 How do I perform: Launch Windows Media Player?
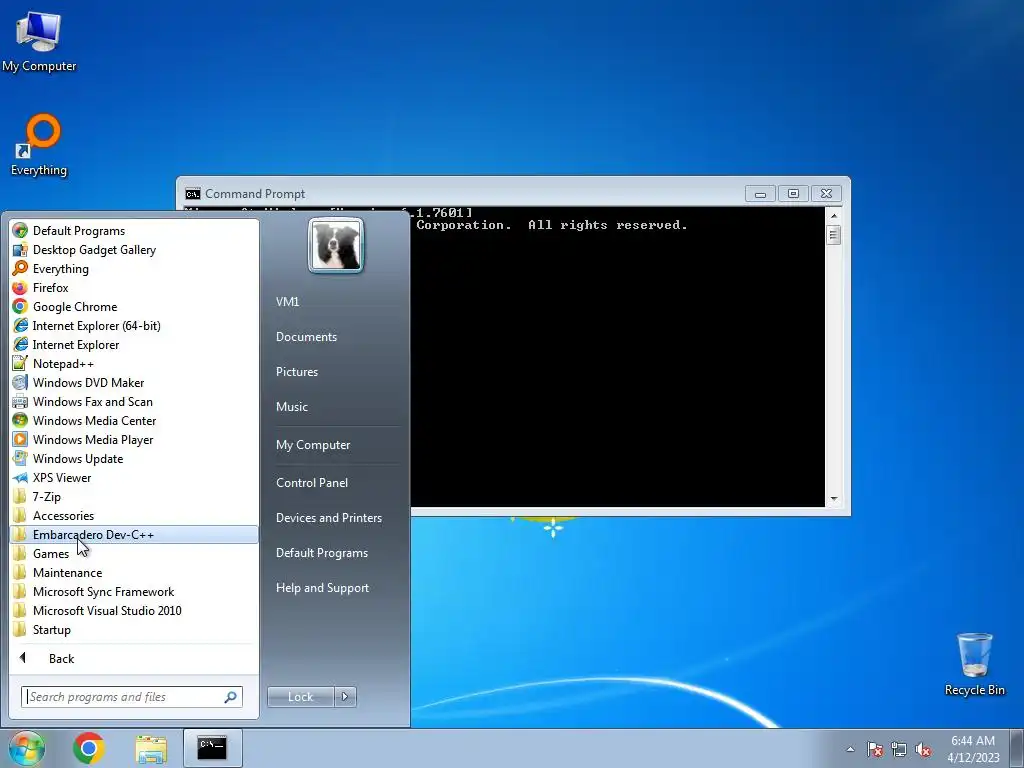pos(134,439)
